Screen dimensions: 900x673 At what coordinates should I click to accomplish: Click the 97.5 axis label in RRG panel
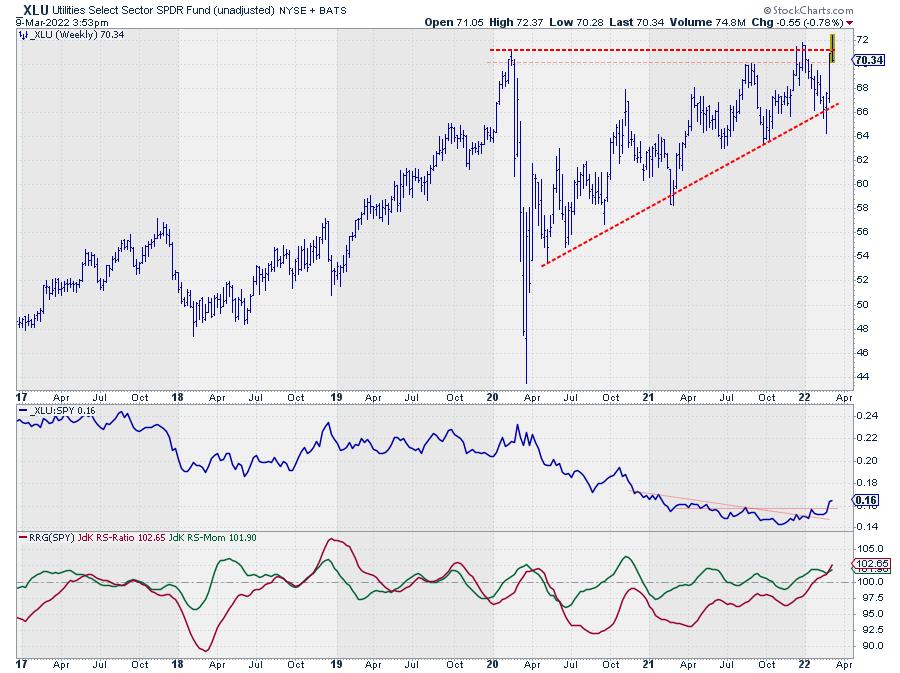(870, 598)
